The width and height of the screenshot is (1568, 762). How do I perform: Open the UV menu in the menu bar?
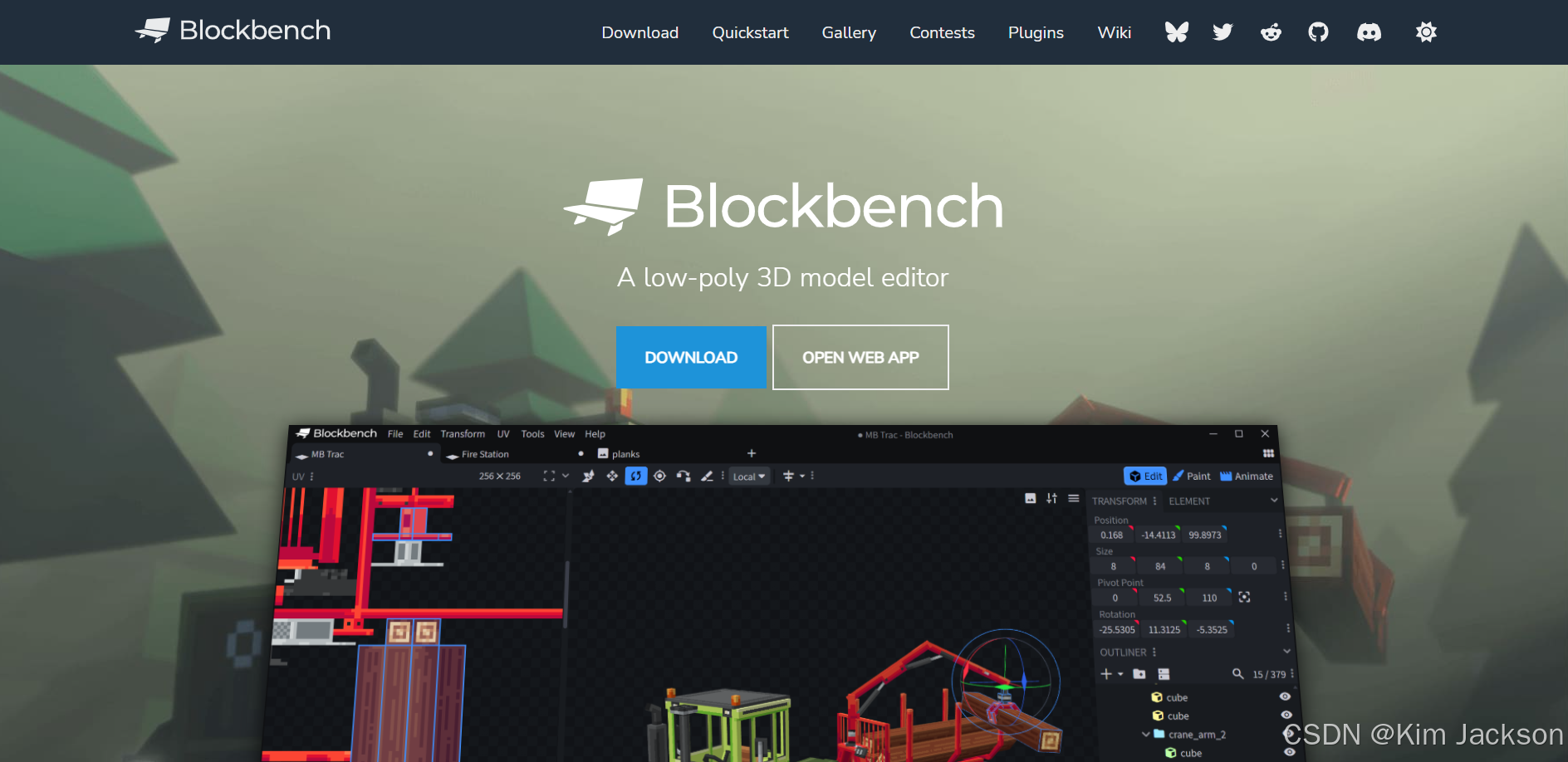point(503,434)
